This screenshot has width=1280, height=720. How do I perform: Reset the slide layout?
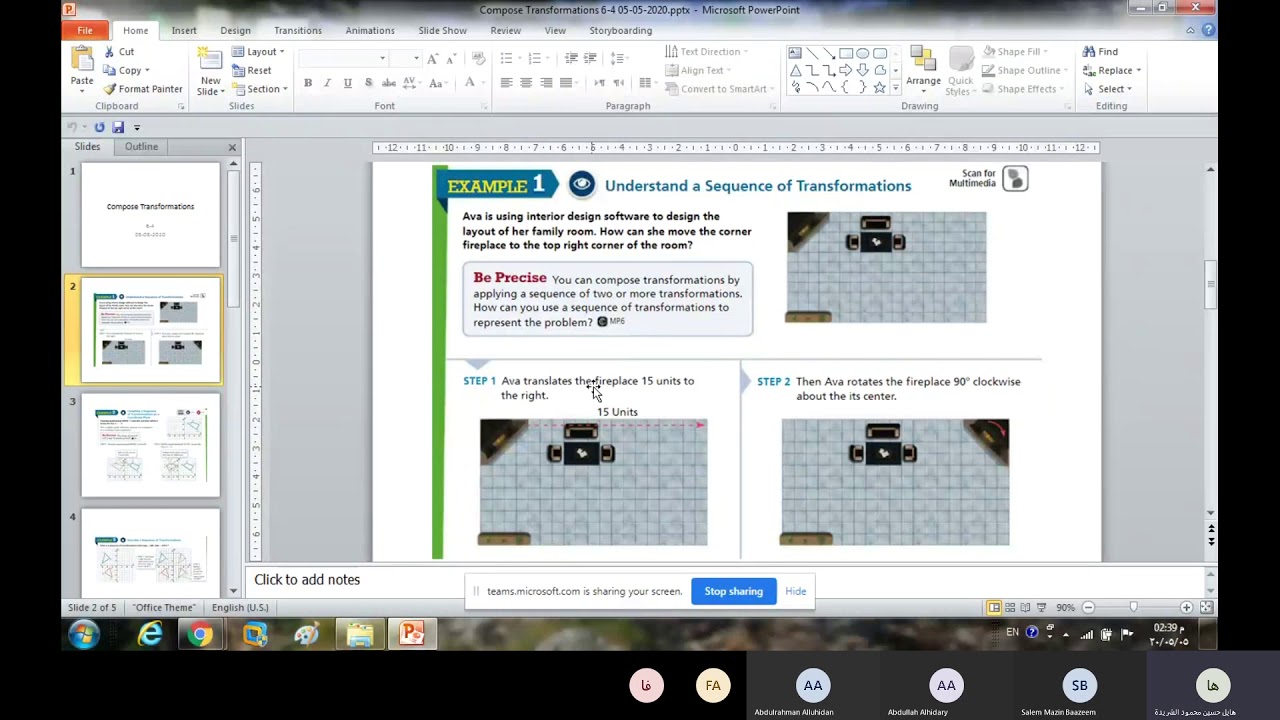pos(252,70)
